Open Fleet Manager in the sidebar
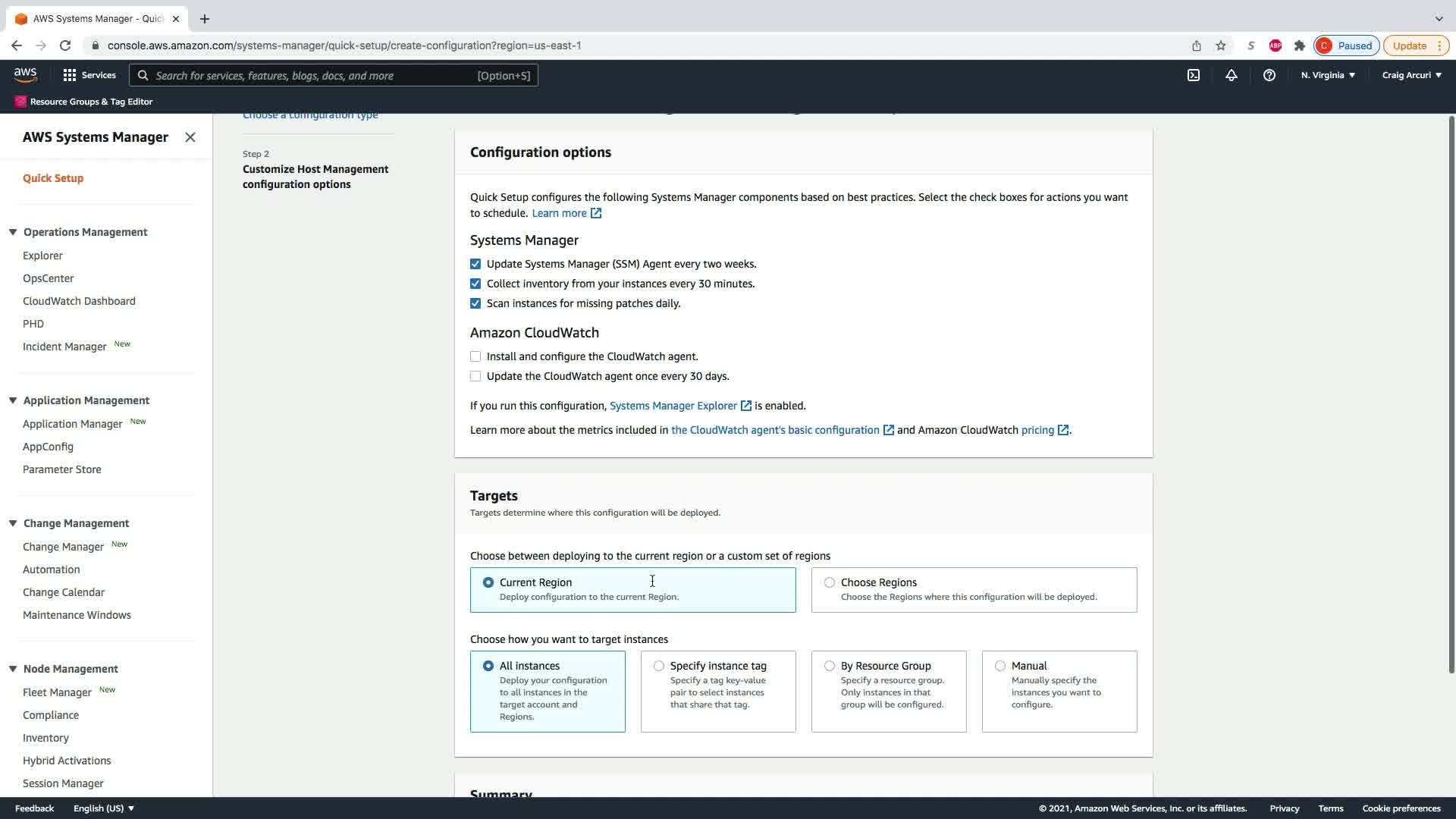 [57, 692]
